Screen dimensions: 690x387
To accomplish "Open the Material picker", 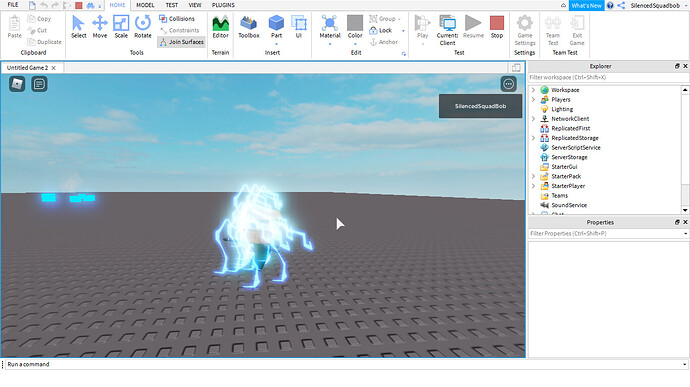I will tap(330, 27).
